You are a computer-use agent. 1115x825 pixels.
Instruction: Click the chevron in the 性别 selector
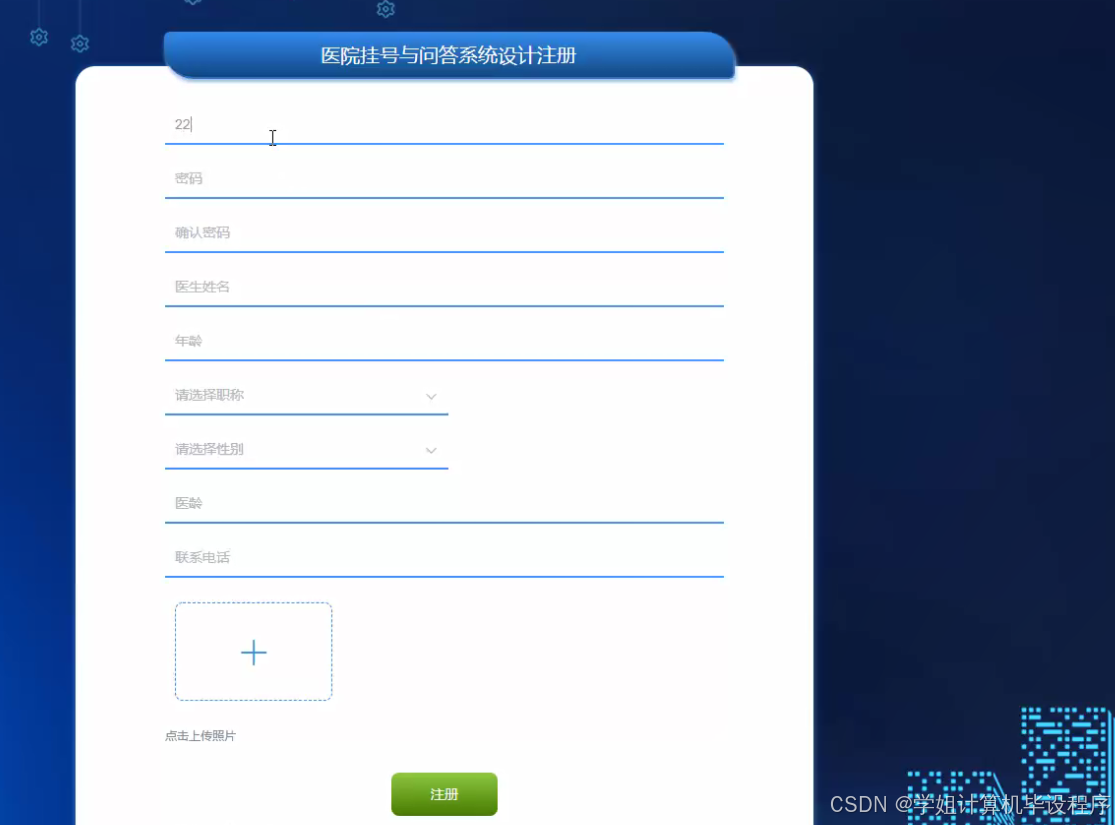click(x=431, y=450)
